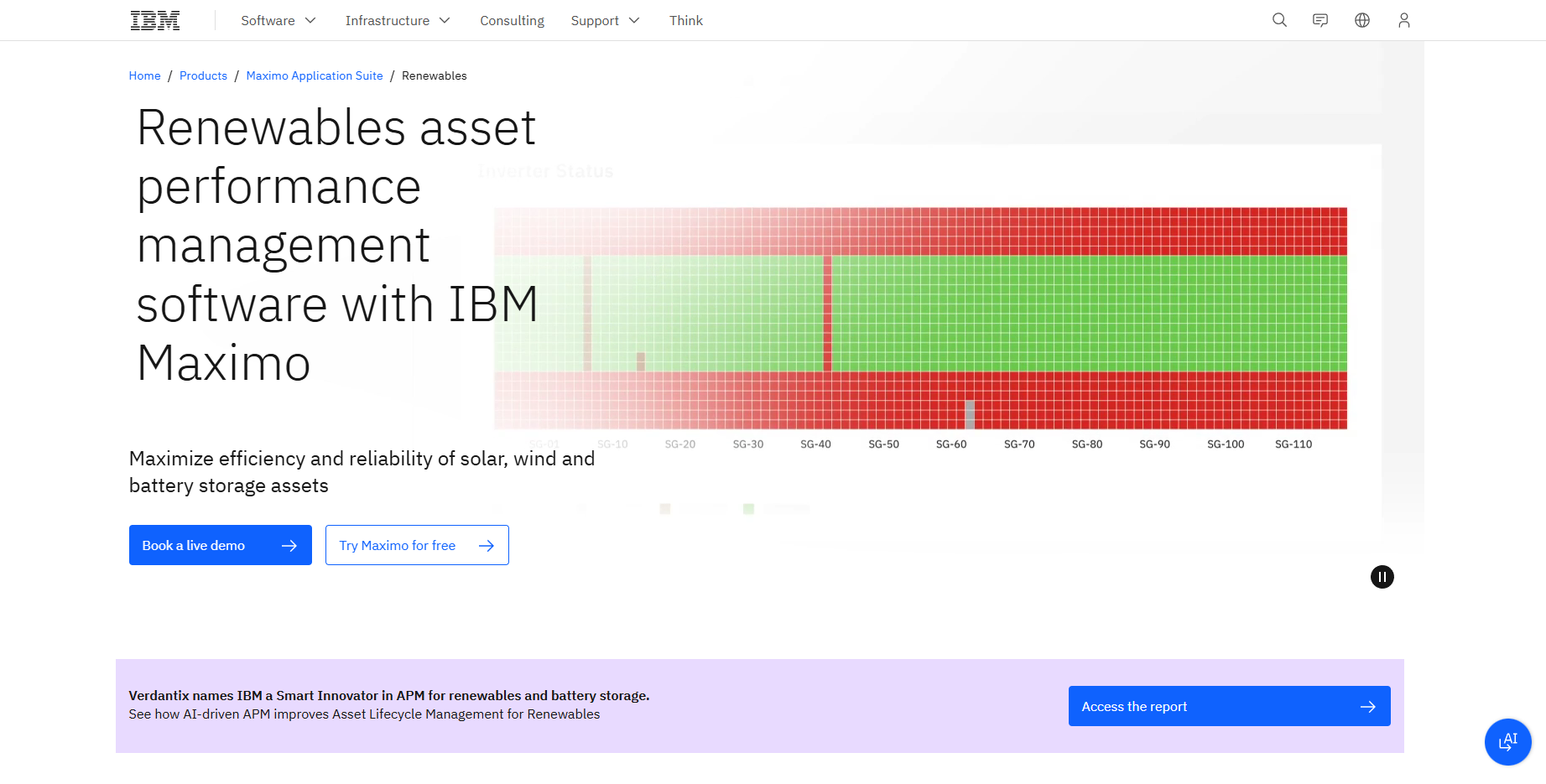Open Products breadcrumb link
1546x784 pixels.
click(x=203, y=75)
